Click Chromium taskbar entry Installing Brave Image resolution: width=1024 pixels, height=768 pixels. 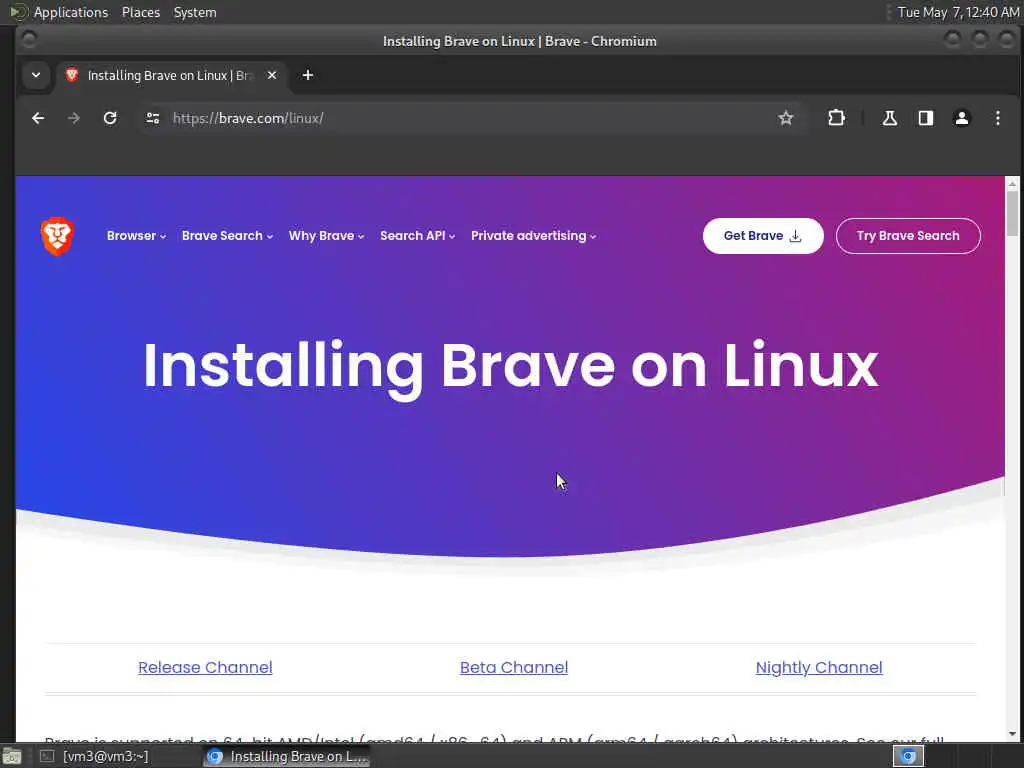tap(287, 756)
